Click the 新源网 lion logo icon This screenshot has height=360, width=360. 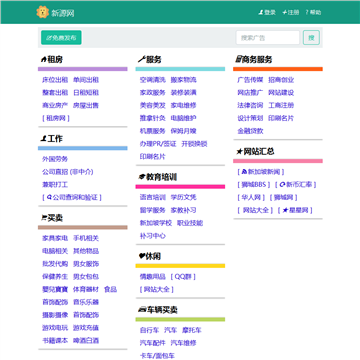click(x=43, y=12)
